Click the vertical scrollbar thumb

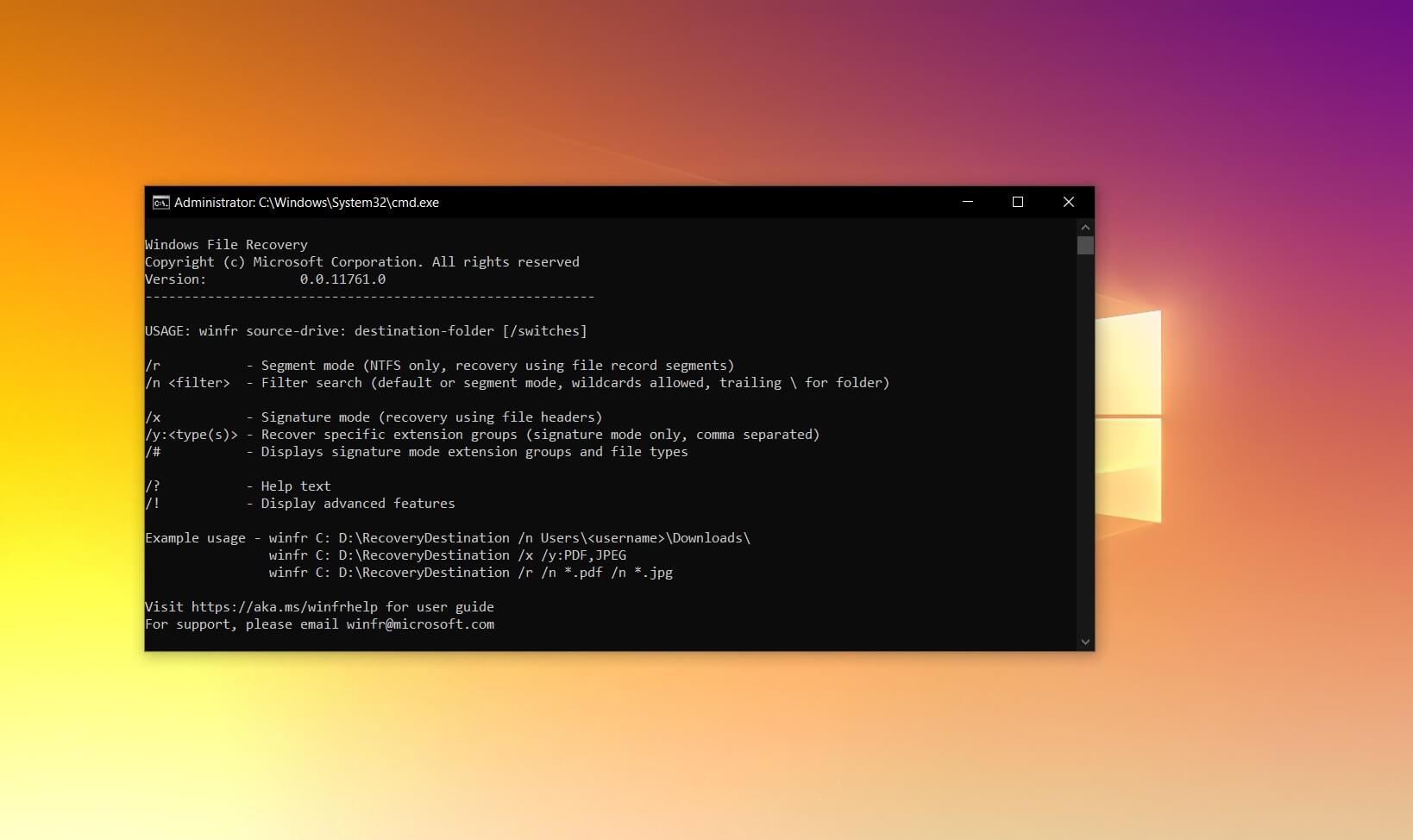[x=1085, y=245]
